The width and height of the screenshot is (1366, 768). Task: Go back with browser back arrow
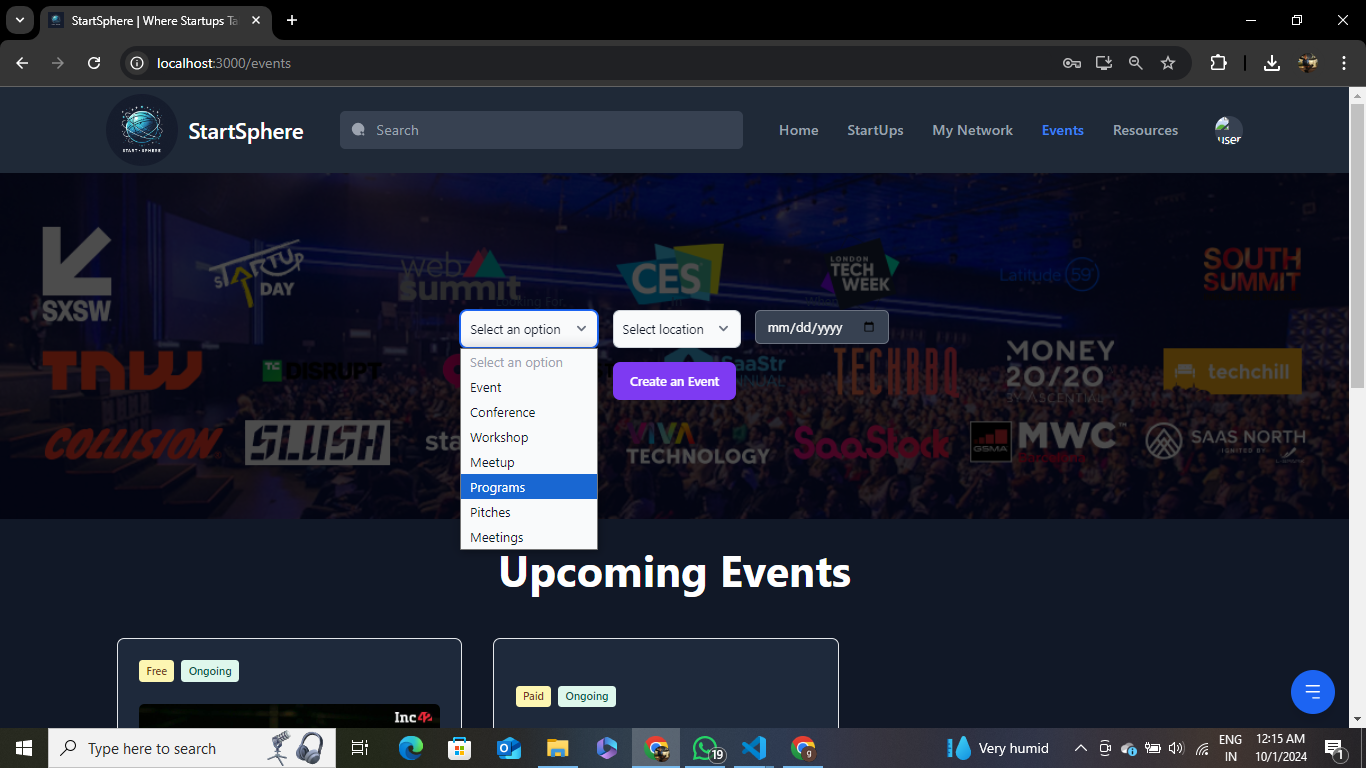[x=22, y=63]
